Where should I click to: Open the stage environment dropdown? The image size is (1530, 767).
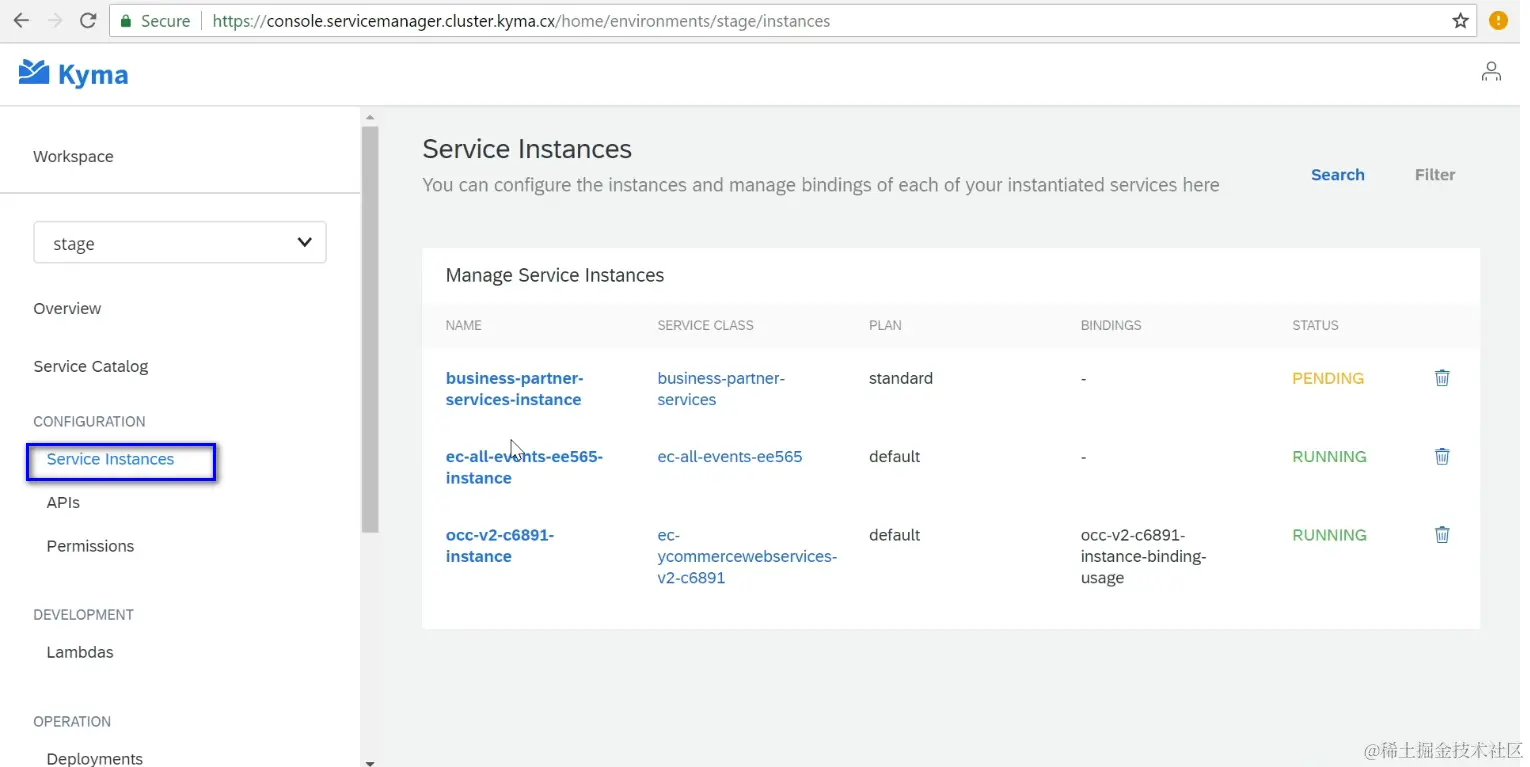(180, 243)
